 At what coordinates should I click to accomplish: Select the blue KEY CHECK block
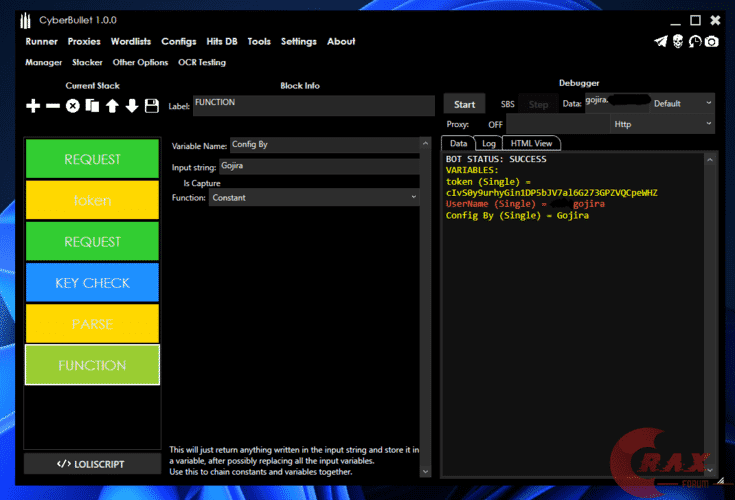[92, 283]
